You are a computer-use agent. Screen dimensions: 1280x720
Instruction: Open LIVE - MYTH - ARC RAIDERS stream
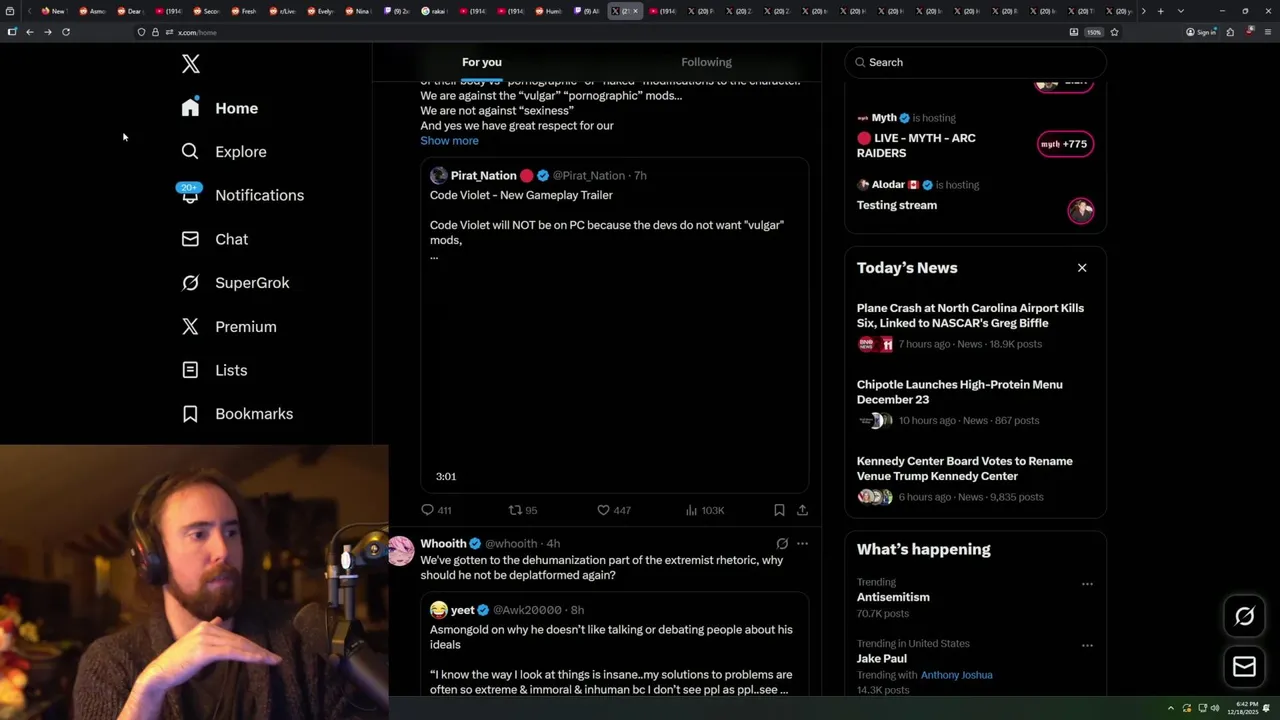click(x=916, y=146)
